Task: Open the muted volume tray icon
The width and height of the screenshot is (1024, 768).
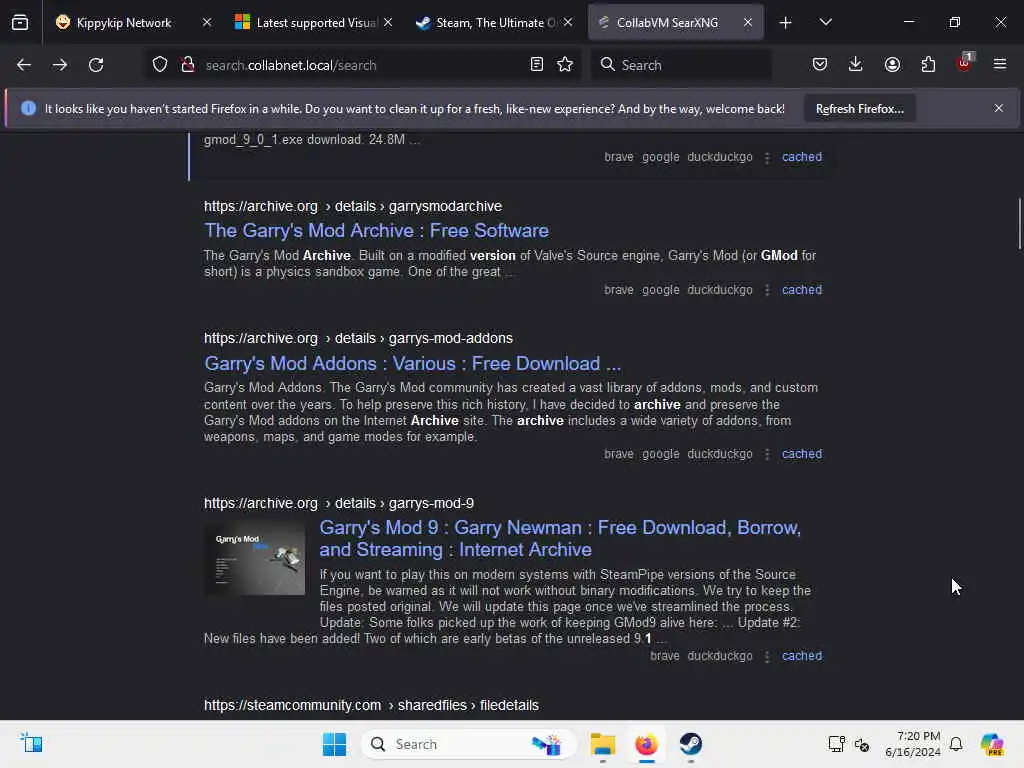Action: click(x=862, y=744)
